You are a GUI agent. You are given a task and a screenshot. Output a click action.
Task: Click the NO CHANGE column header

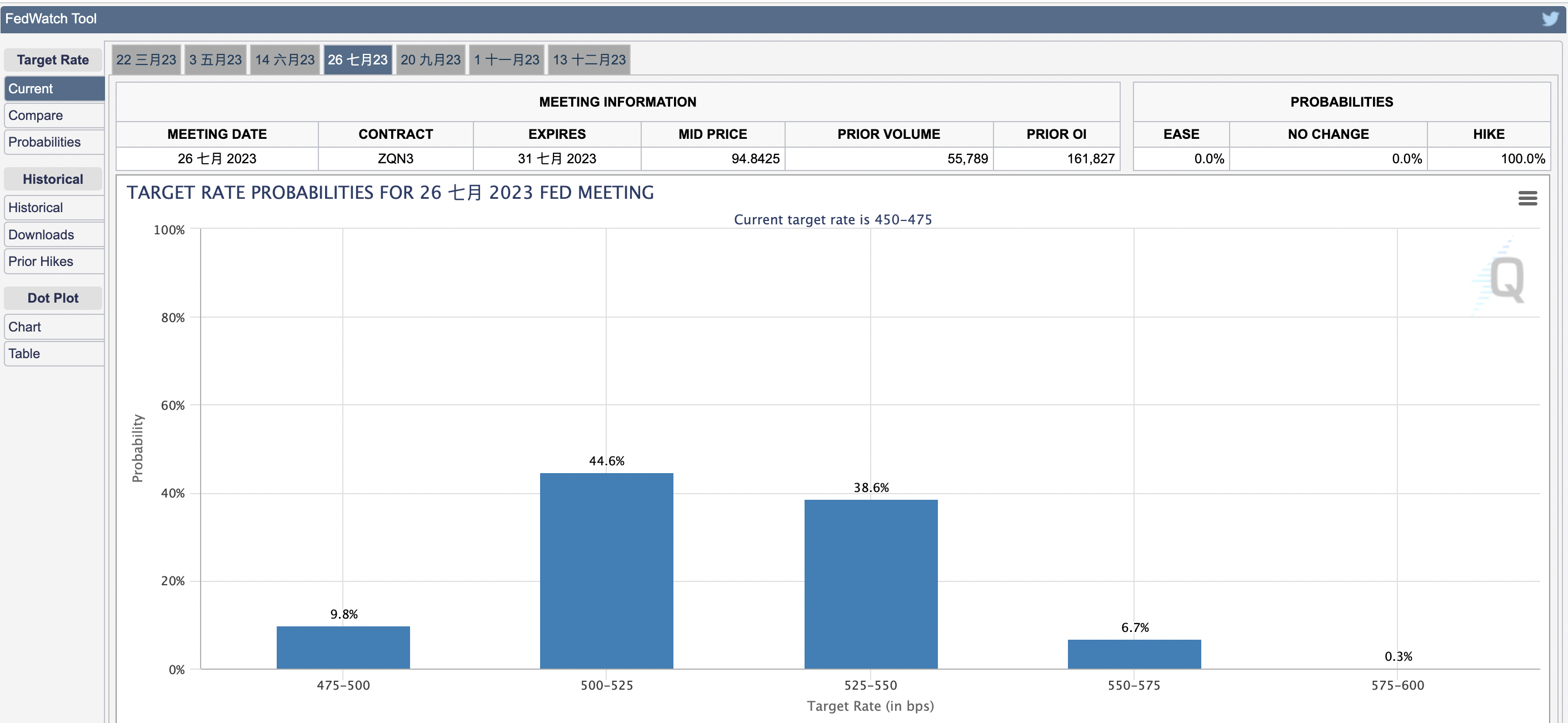[1328, 134]
